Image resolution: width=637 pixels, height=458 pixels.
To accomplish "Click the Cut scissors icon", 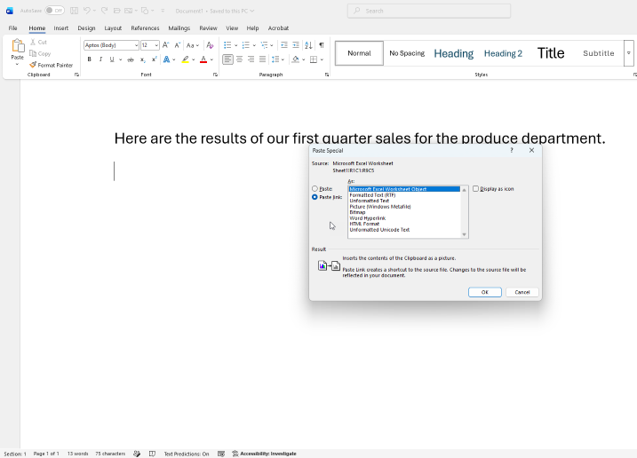I will pyautogui.click(x=33, y=42).
